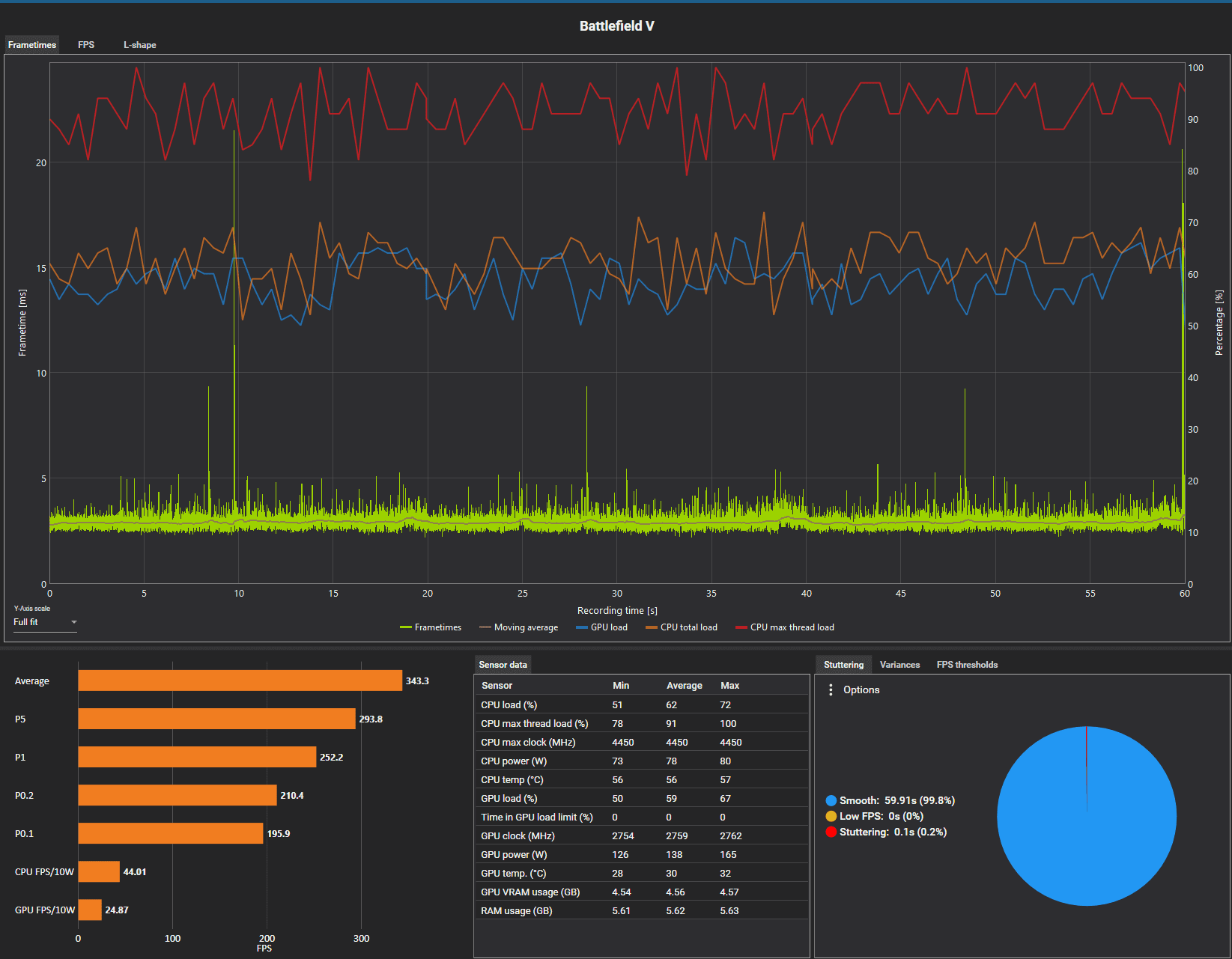Click the blue Smooth pie chart slice
The width and height of the screenshot is (1232, 959).
click(x=1087, y=816)
